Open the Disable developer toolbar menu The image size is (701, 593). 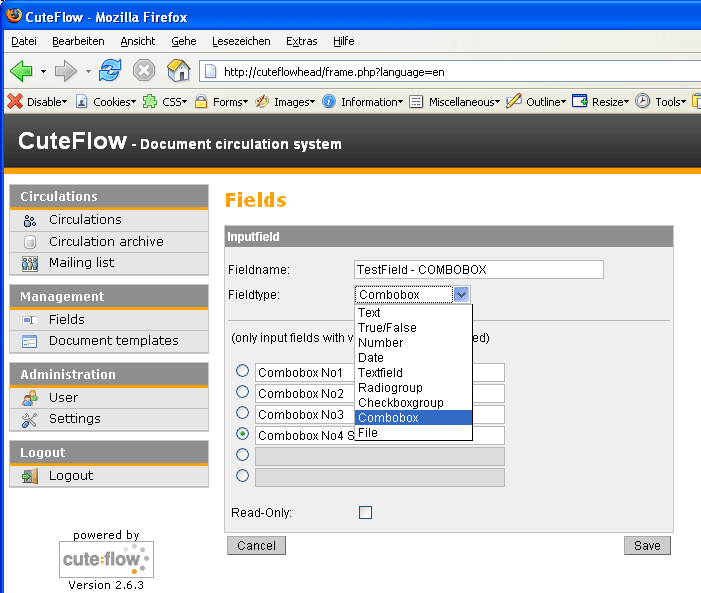(x=37, y=102)
